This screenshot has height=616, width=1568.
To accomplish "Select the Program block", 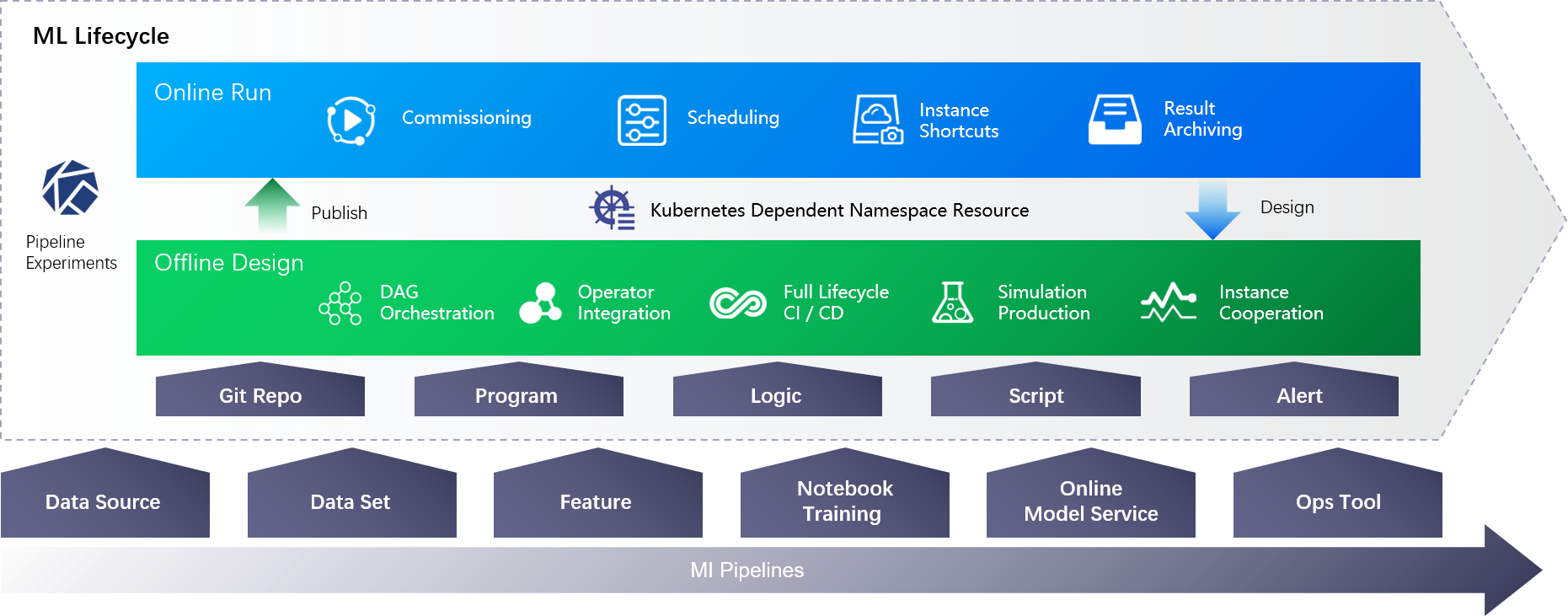I will [519, 389].
